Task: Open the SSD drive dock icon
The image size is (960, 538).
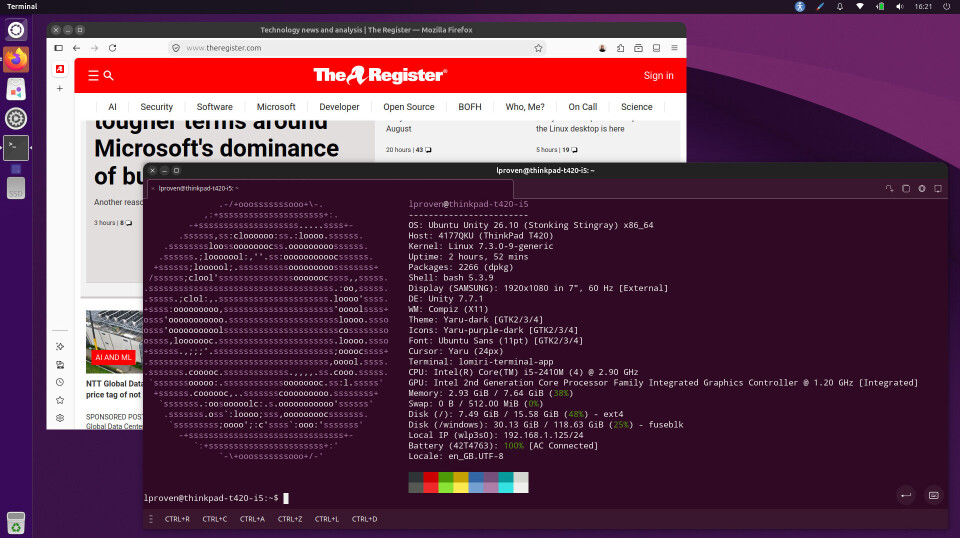Action: (16, 189)
